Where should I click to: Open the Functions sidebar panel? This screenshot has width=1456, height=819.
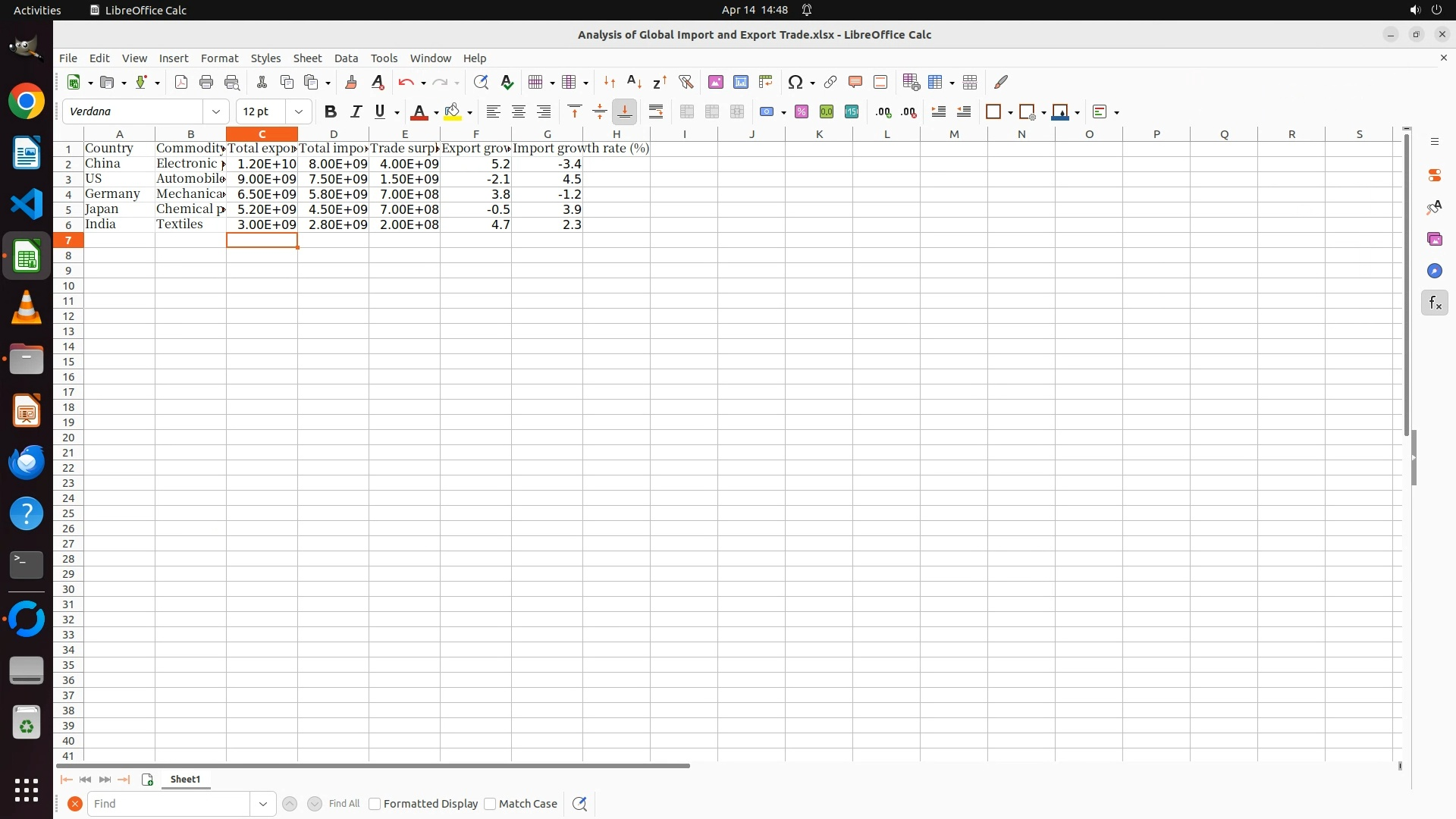click(1434, 303)
